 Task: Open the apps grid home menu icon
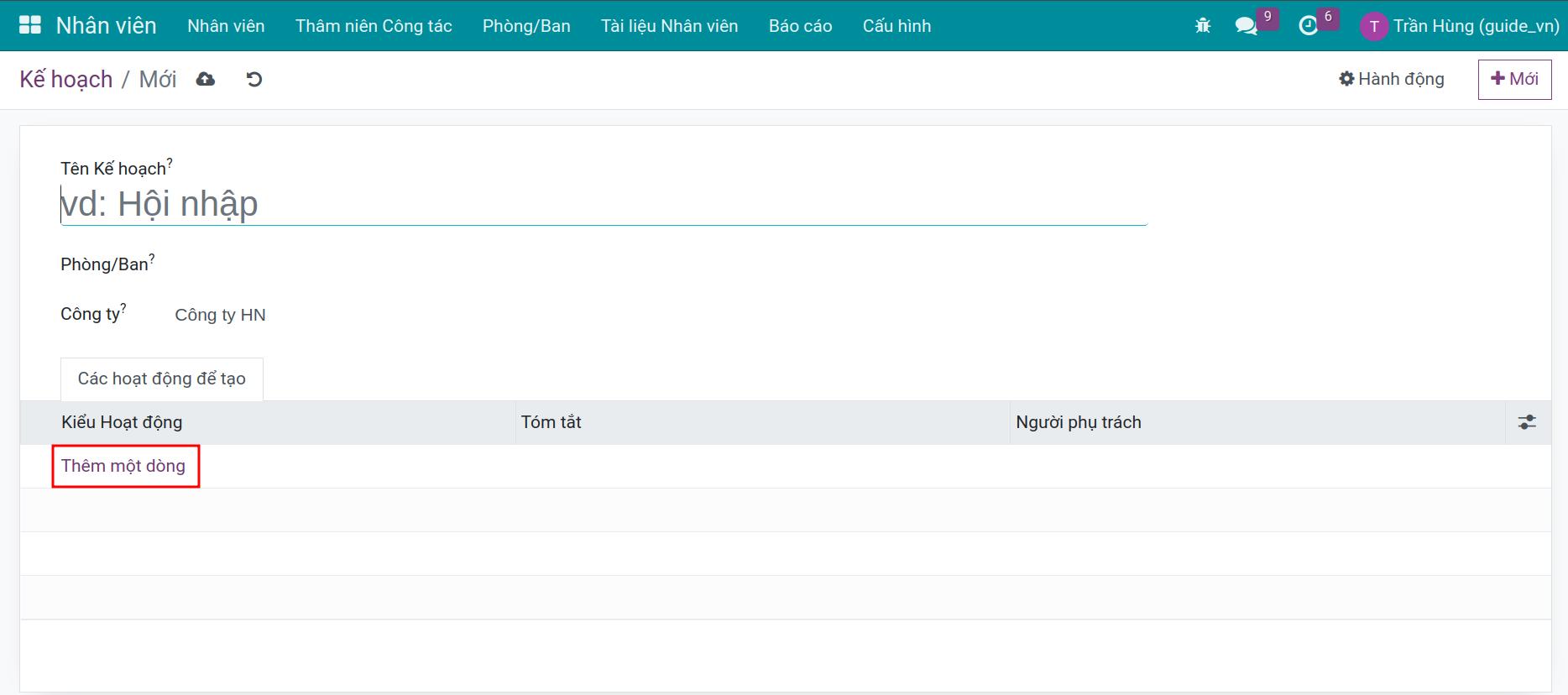point(30,25)
